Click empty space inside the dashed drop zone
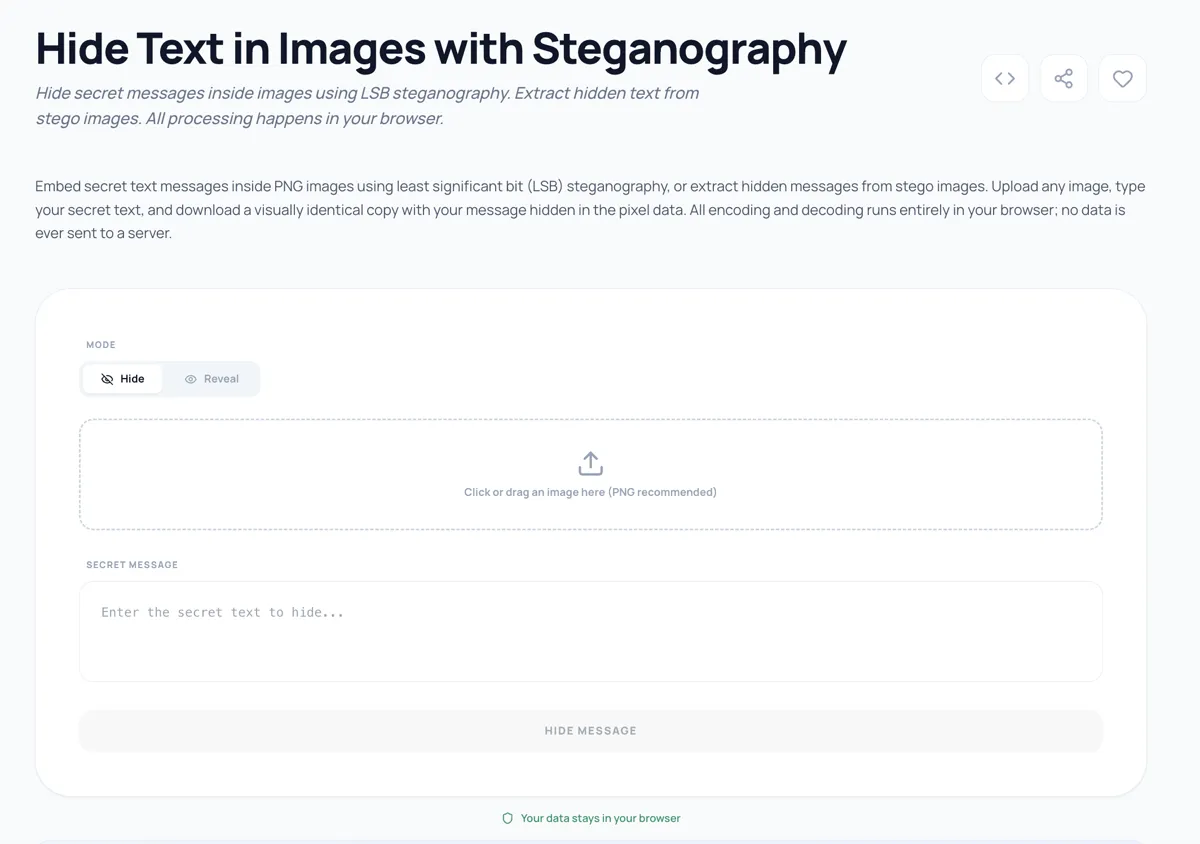The image size is (1200, 844). [300, 475]
